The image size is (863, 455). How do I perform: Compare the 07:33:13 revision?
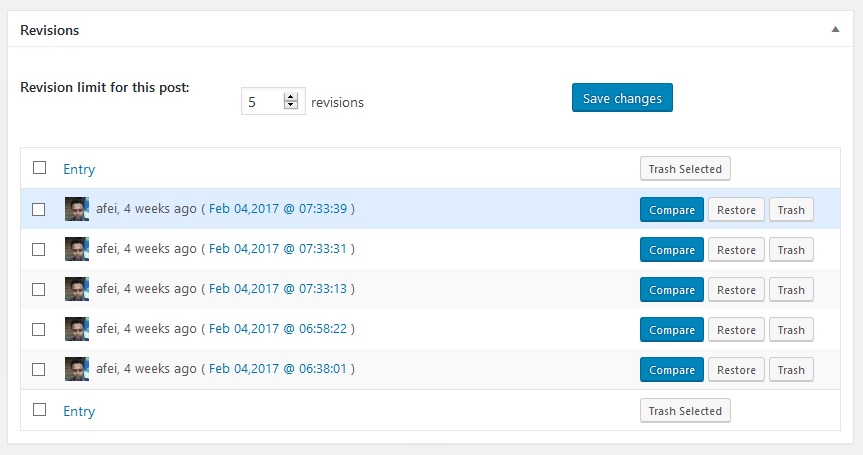click(671, 290)
